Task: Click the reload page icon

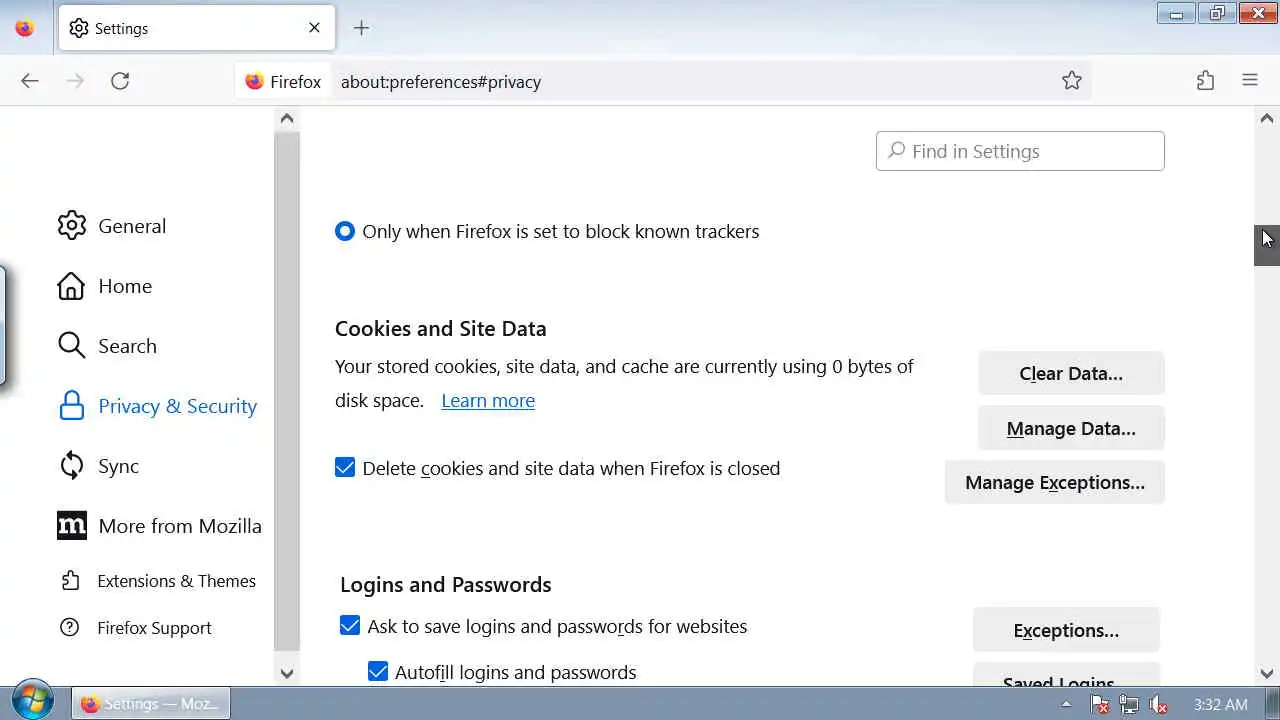Action: (120, 81)
